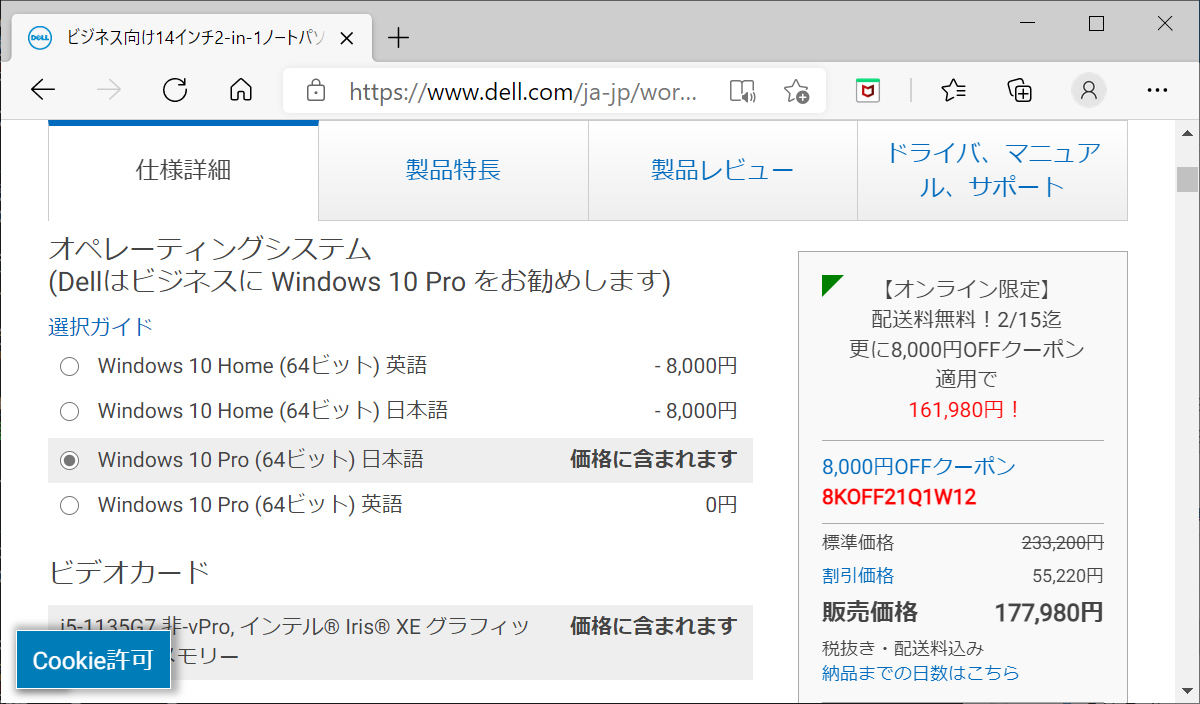Open the 選択ガイド link

tap(101, 327)
